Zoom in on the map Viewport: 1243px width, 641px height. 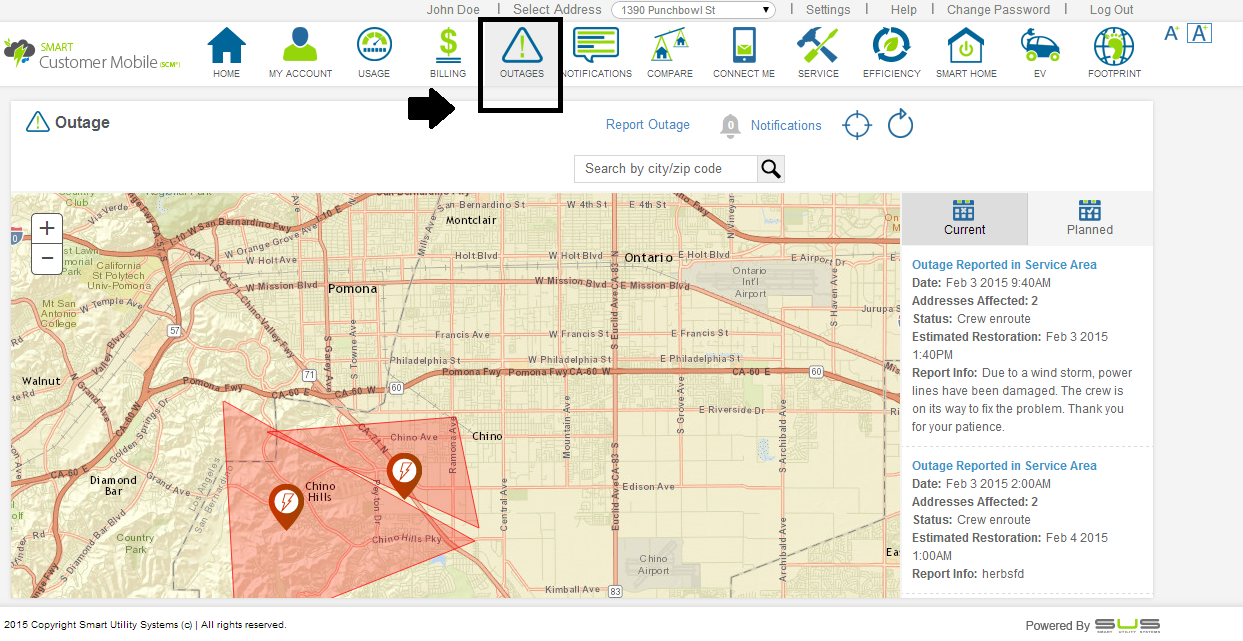47,228
